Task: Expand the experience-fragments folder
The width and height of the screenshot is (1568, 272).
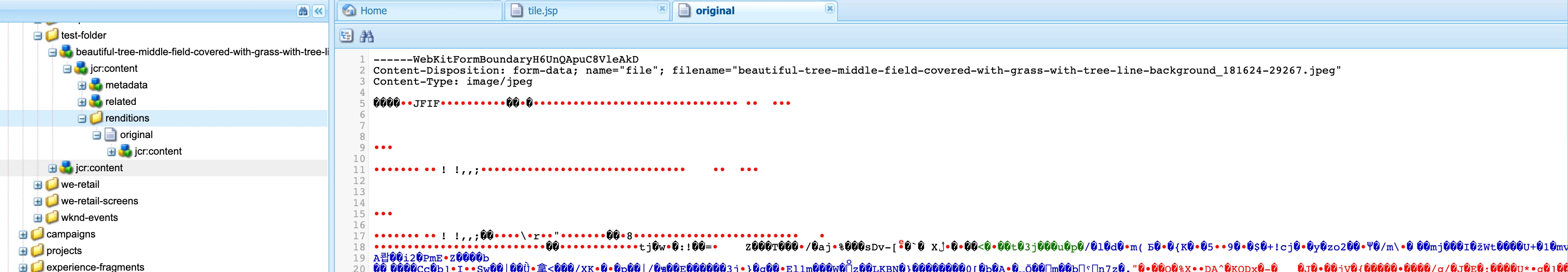Action: tap(23, 267)
